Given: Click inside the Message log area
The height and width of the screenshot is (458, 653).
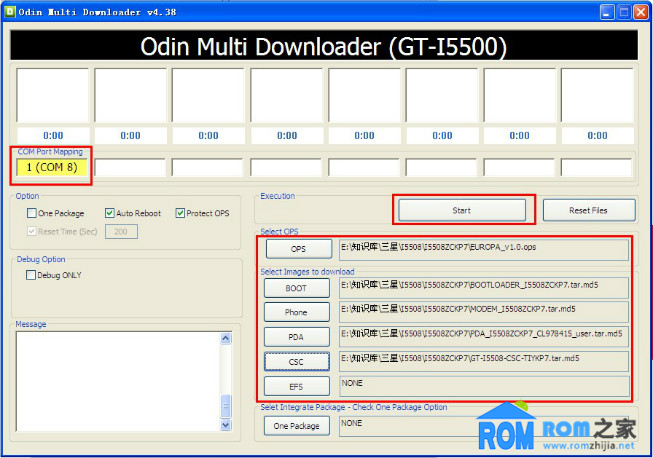Looking at the screenshot, I should pyautogui.click(x=118, y=381).
